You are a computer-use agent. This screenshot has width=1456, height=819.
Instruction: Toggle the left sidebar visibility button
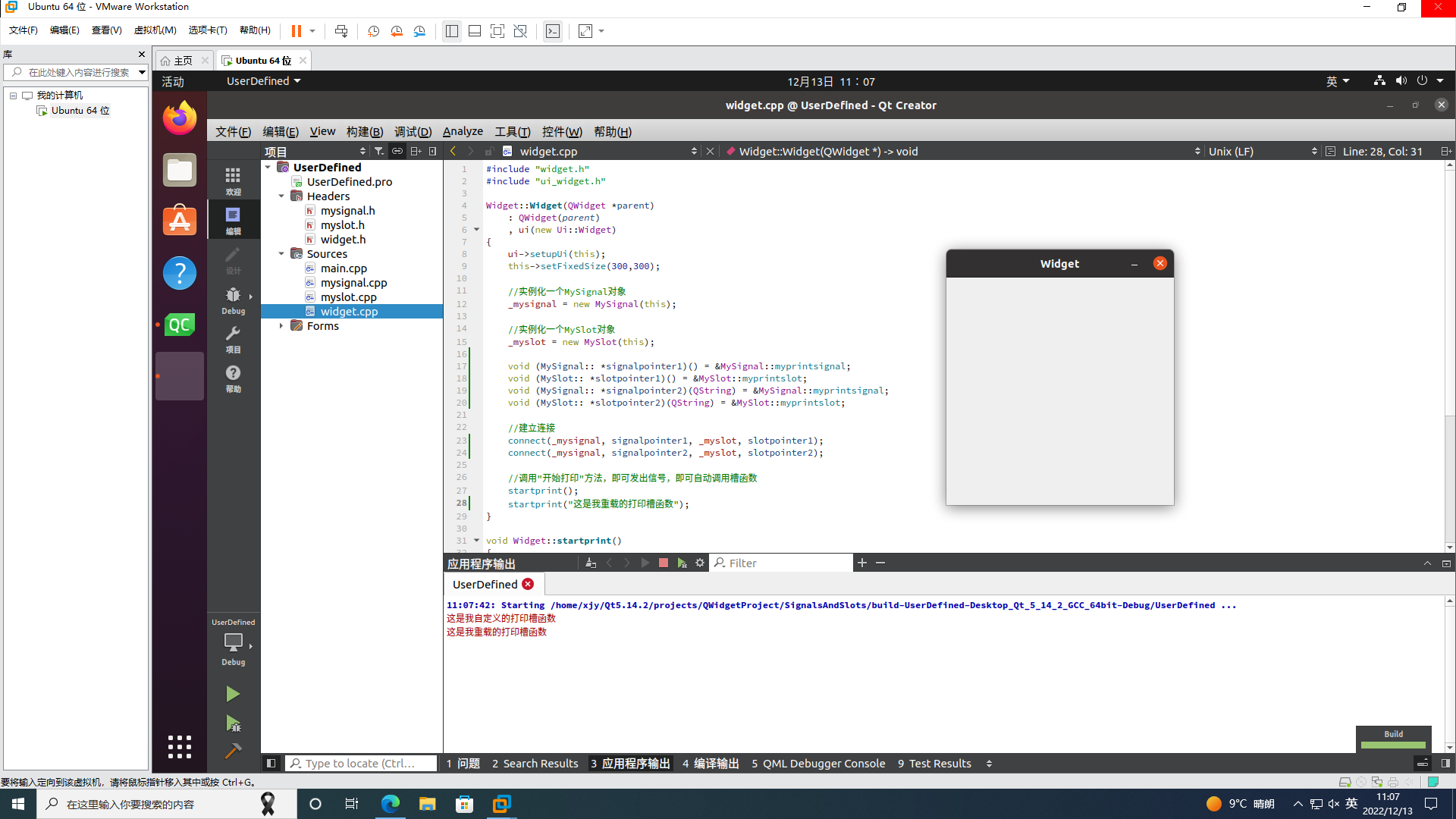(271, 764)
